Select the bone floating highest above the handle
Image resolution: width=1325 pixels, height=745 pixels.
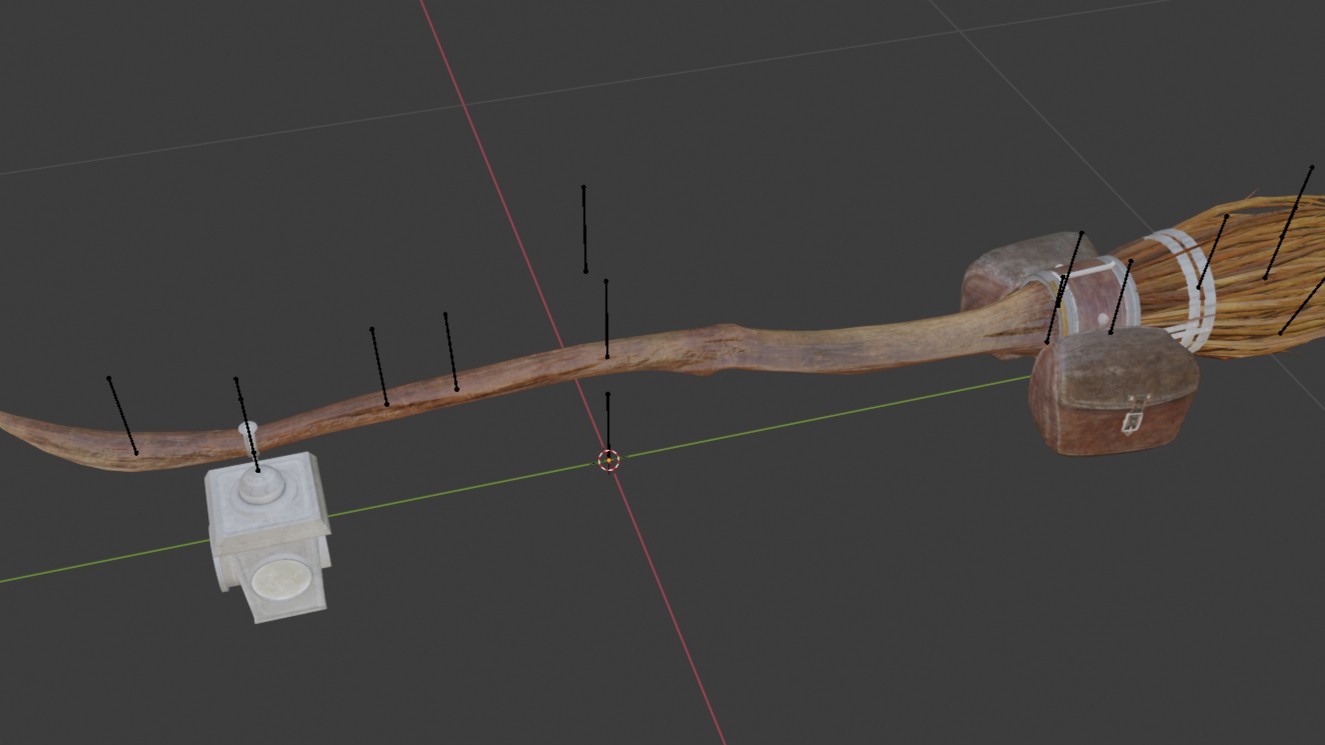pos(584,228)
